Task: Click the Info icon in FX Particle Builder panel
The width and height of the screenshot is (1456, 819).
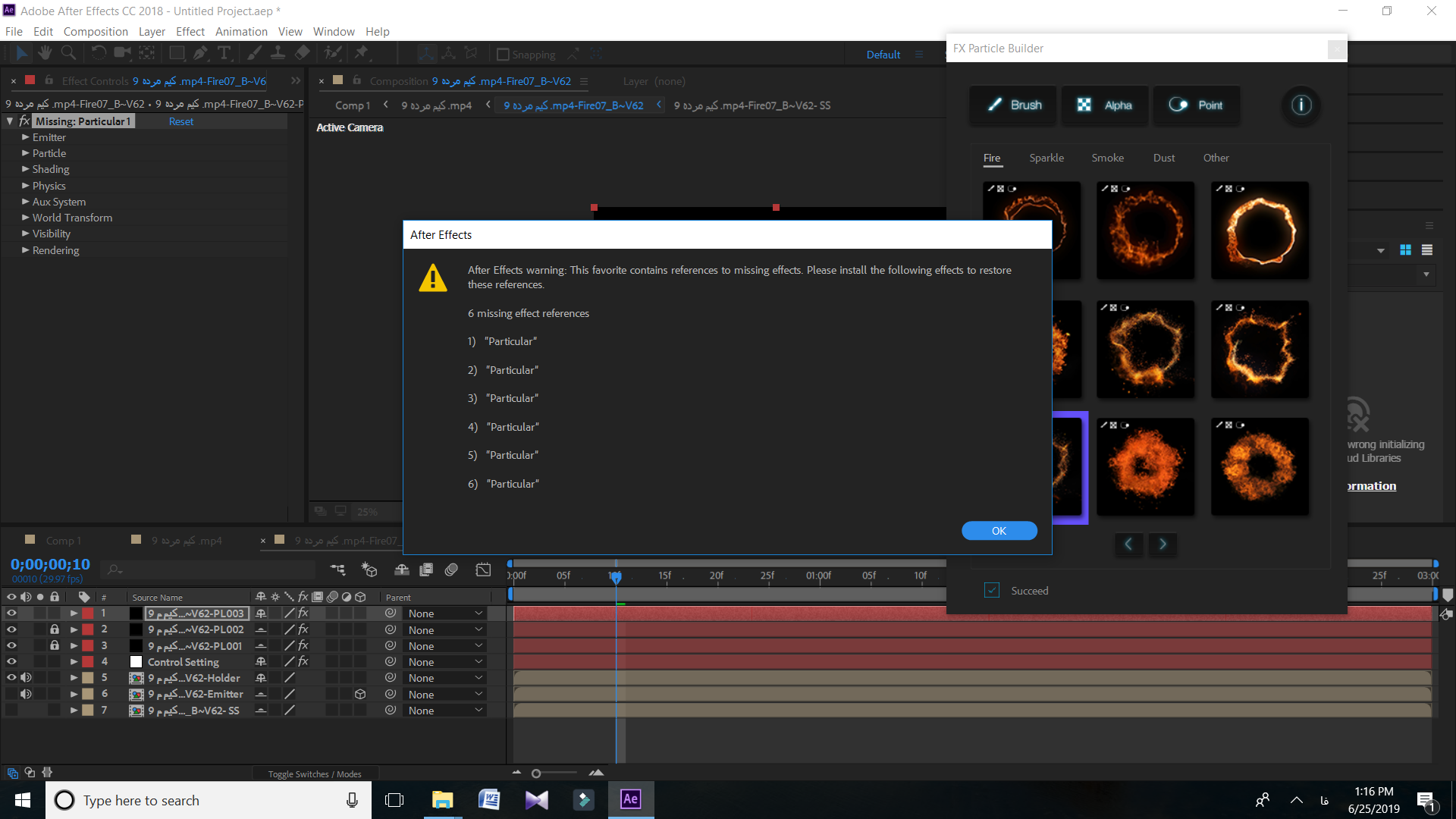Action: tap(1301, 104)
